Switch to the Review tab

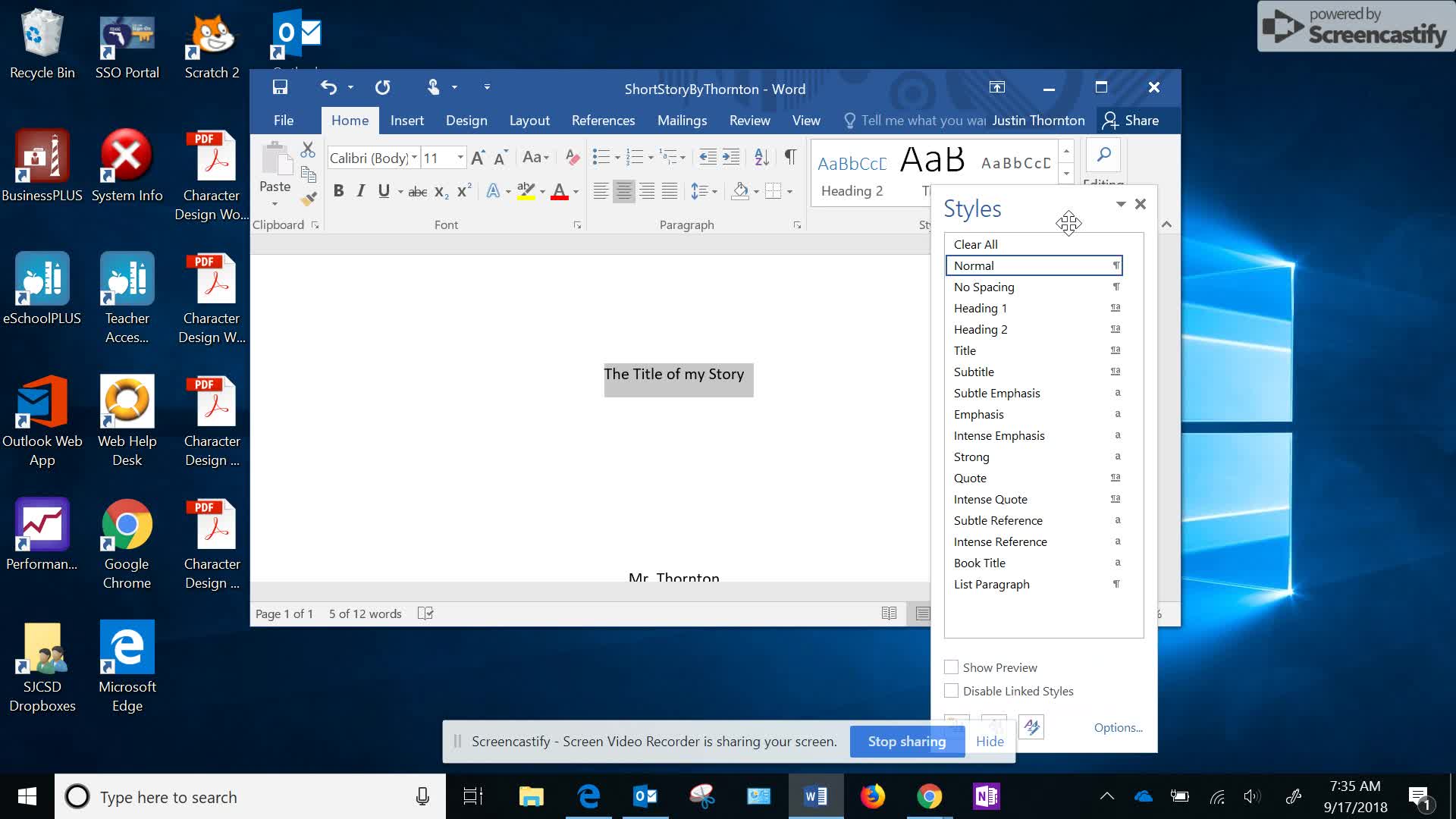749,121
